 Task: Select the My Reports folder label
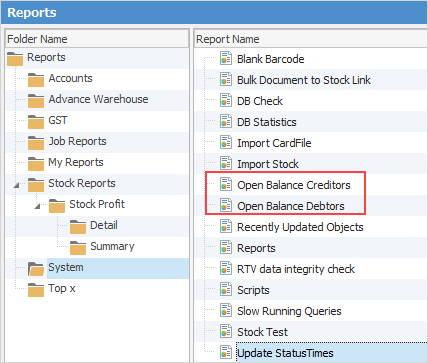tap(76, 162)
